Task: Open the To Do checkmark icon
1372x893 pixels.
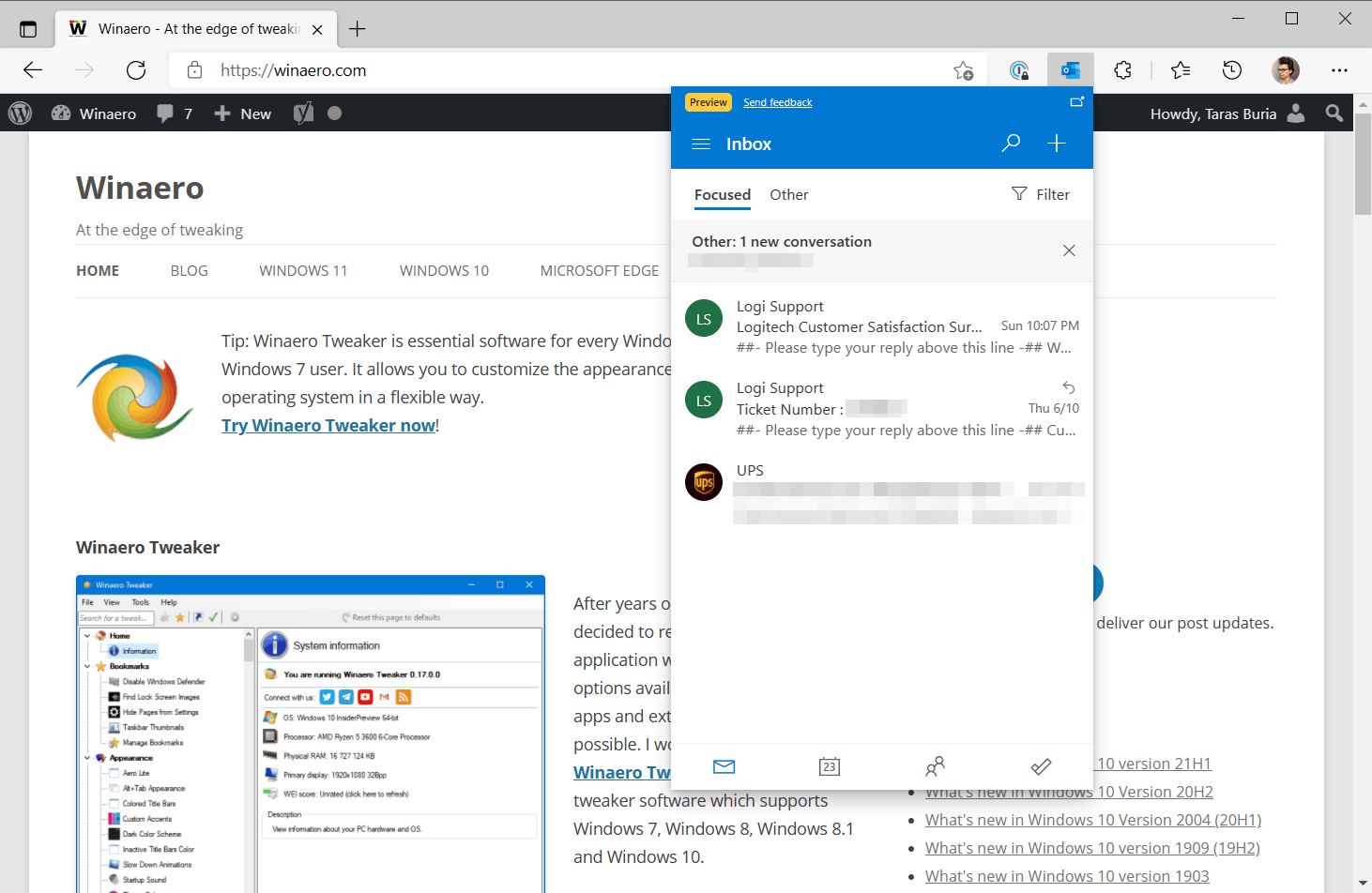Action: coord(1041,766)
